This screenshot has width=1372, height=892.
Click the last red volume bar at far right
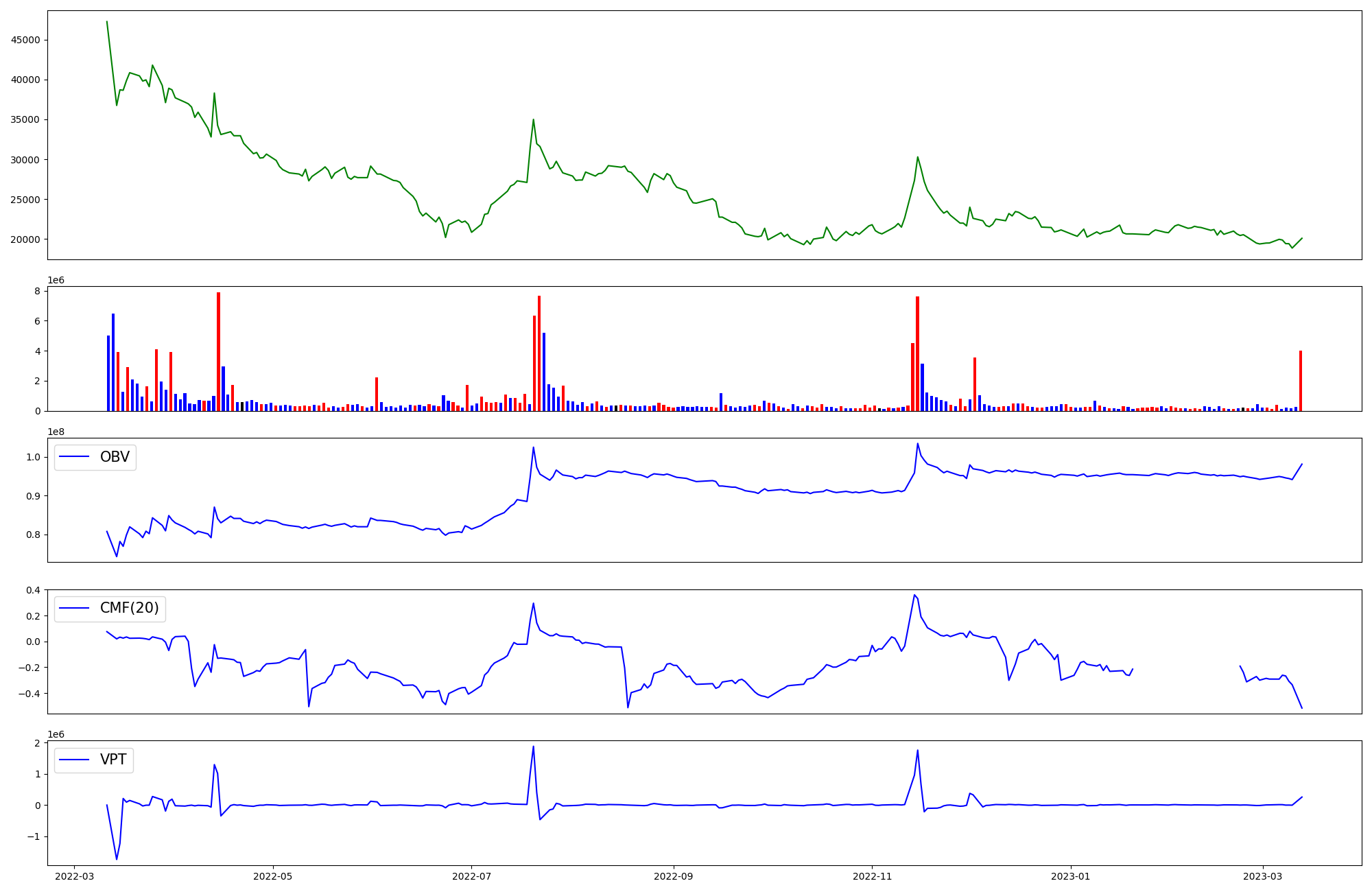tap(1300, 381)
